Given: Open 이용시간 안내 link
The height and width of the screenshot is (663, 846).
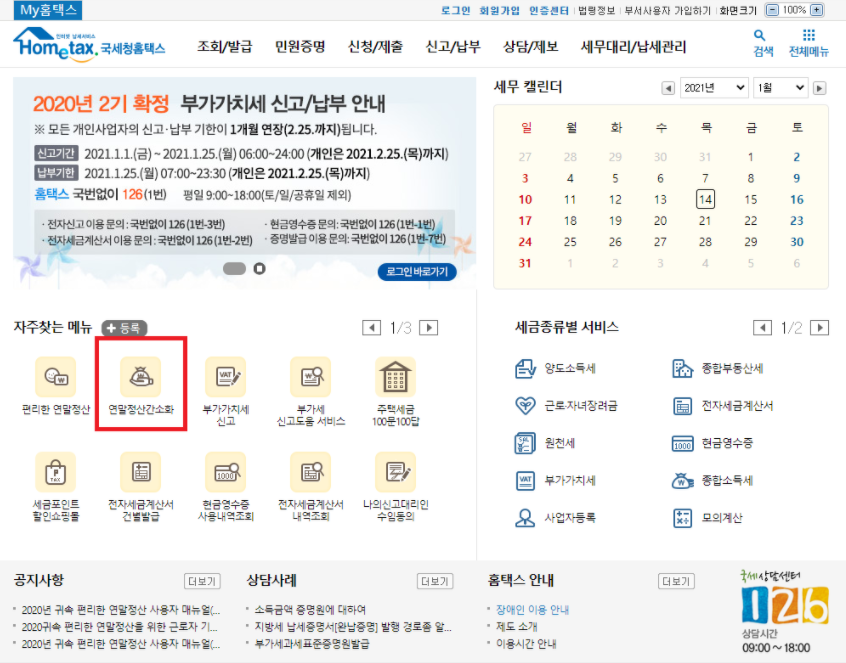Looking at the screenshot, I should [526, 644].
